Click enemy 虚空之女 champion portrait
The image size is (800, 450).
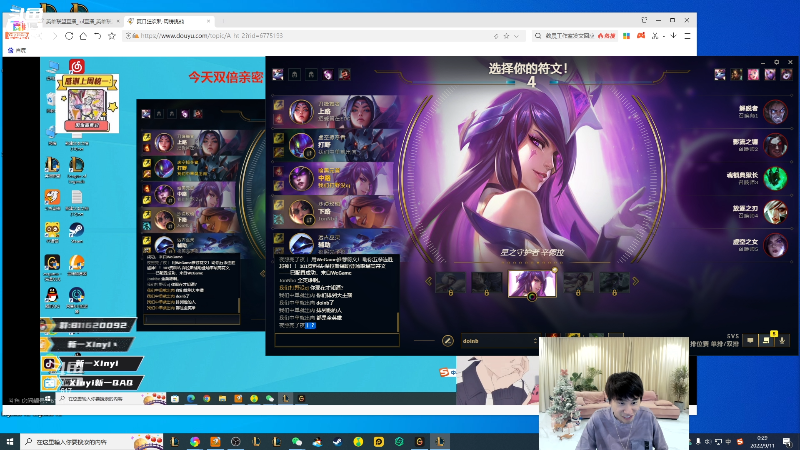point(775,245)
